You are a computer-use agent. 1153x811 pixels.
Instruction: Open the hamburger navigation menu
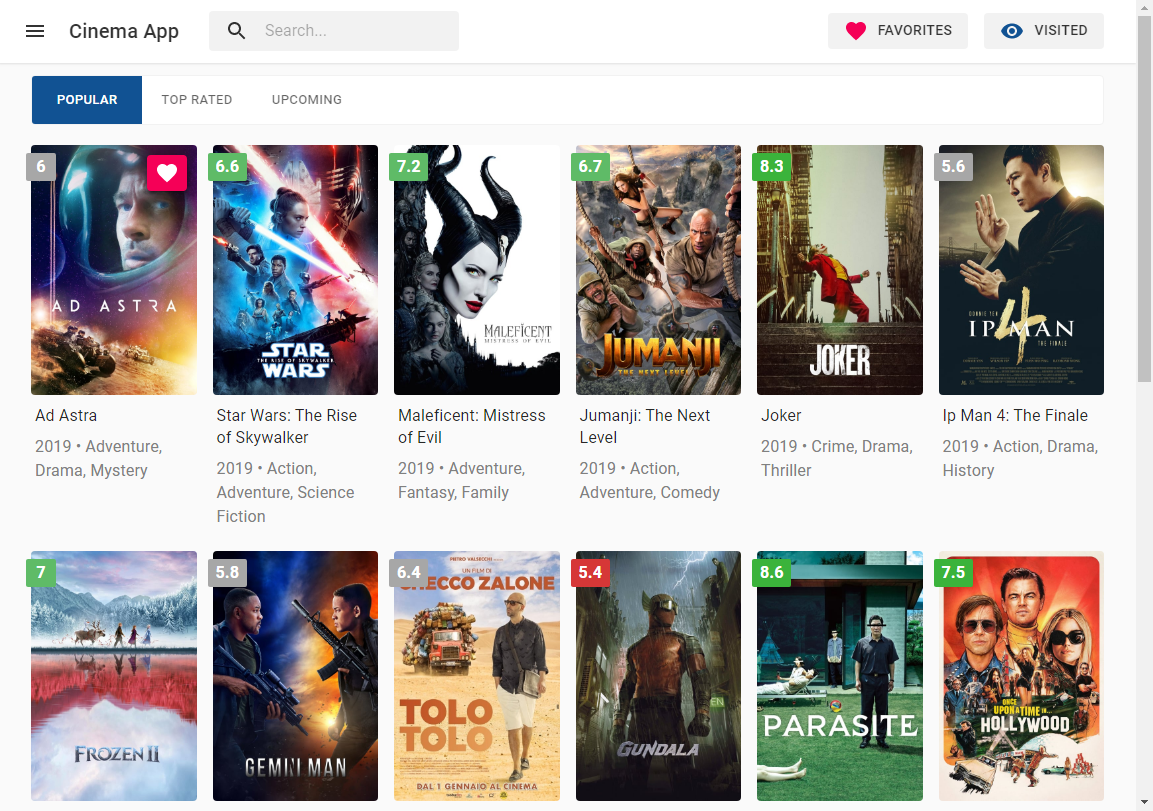coord(35,31)
